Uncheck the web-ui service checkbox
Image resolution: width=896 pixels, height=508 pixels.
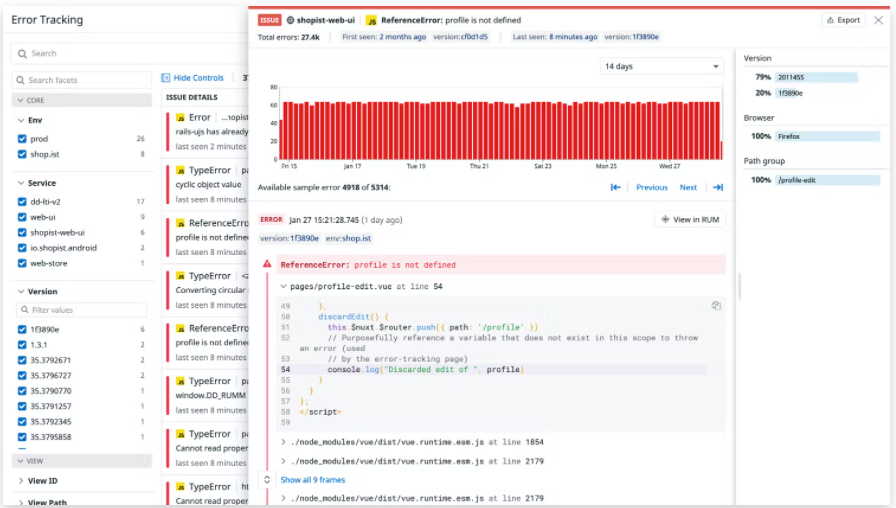(x=22, y=217)
